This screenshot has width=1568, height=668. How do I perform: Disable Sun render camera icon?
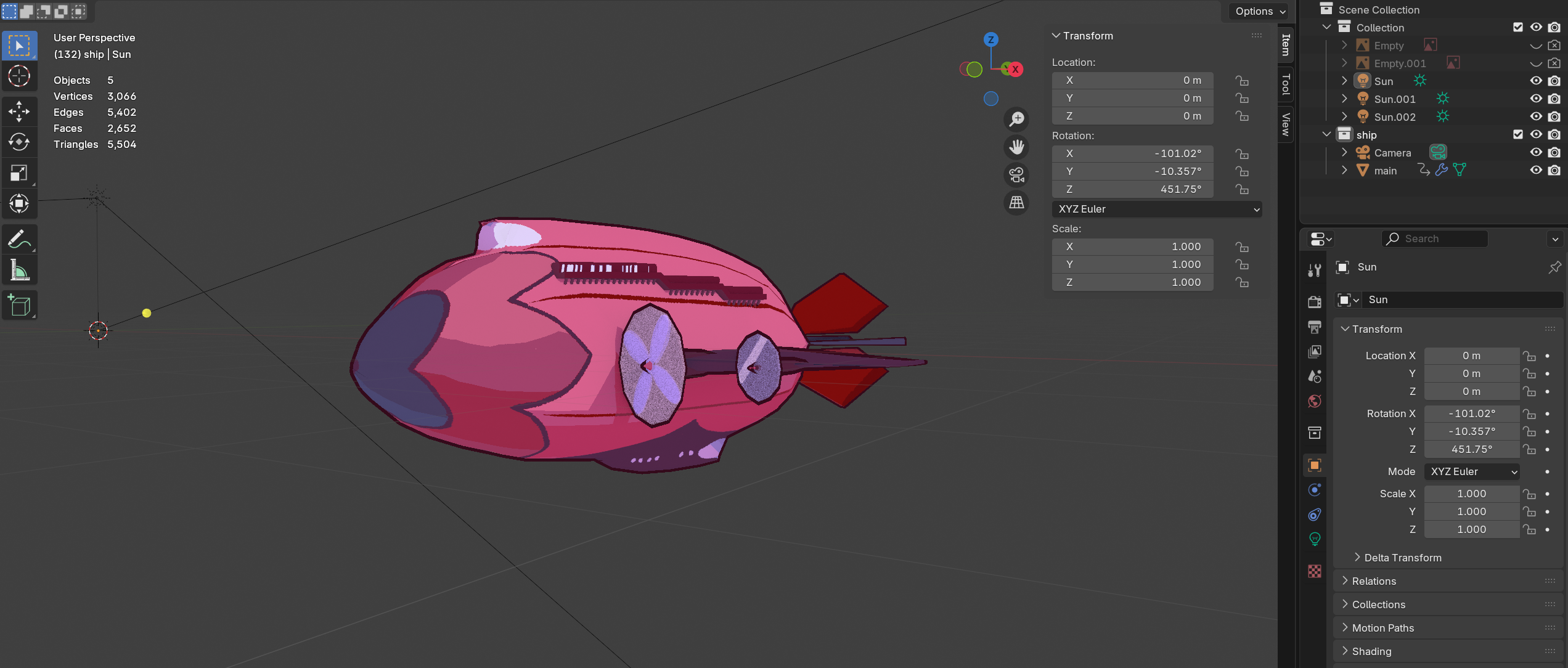pos(1554,81)
